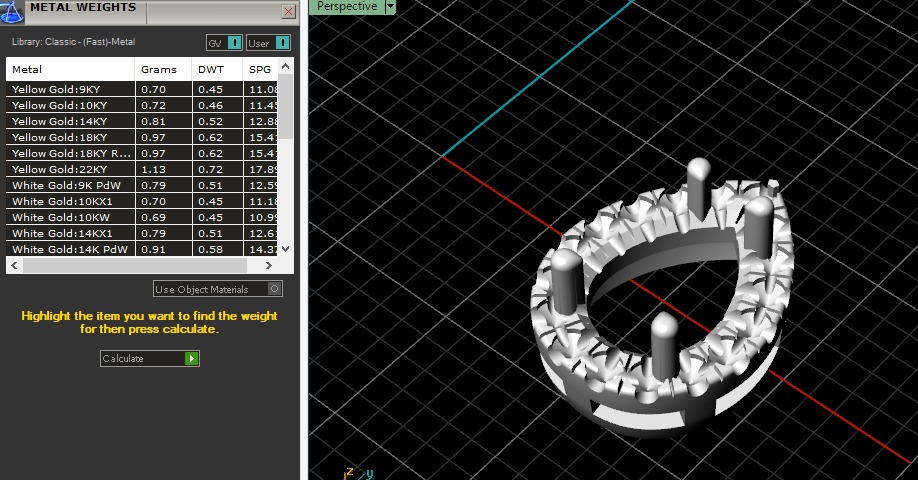
Task: Select the White Gold:9K PdW row
Action: point(142,185)
